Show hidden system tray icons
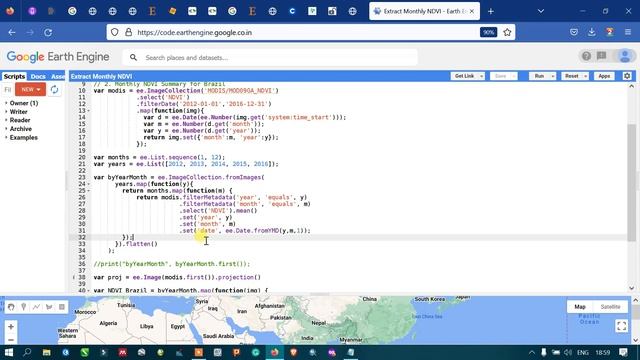Image resolution: width=640 pixels, height=360 pixels. point(531,352)
